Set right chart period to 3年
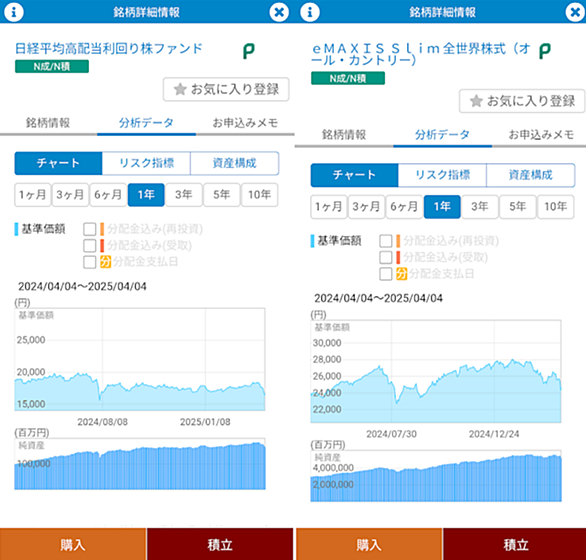586x560 pixels. [x=480, y=207]
